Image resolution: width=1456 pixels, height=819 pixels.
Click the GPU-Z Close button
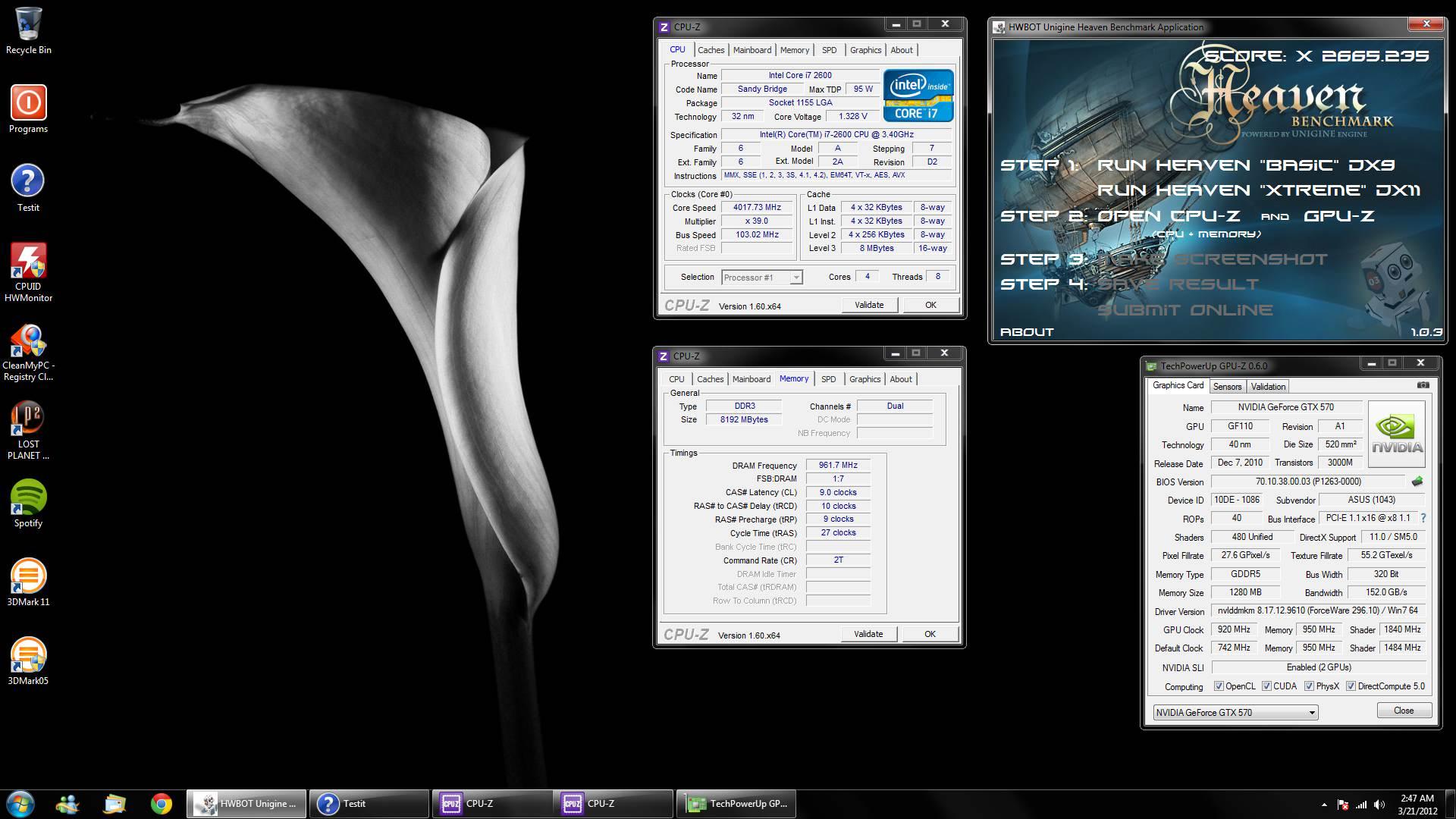[1404, 711]
